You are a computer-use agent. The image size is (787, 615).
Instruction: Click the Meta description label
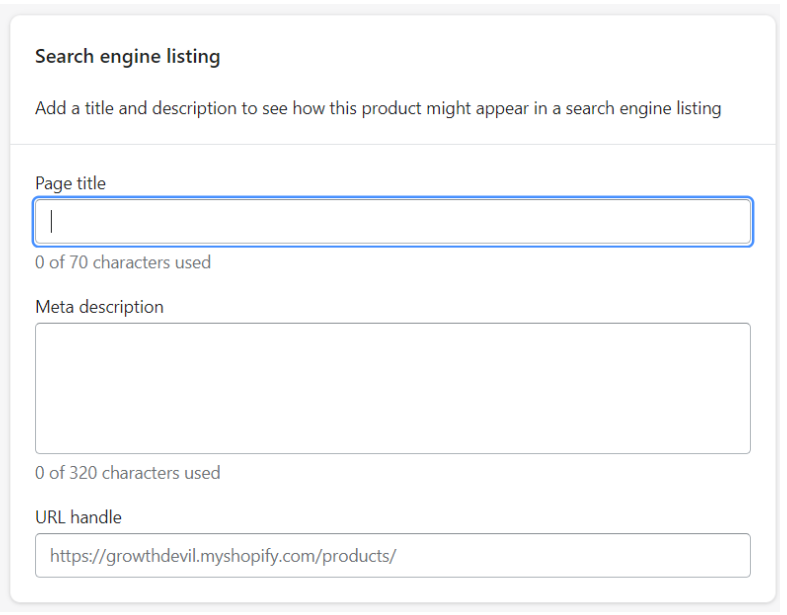(x=99, y=307)
